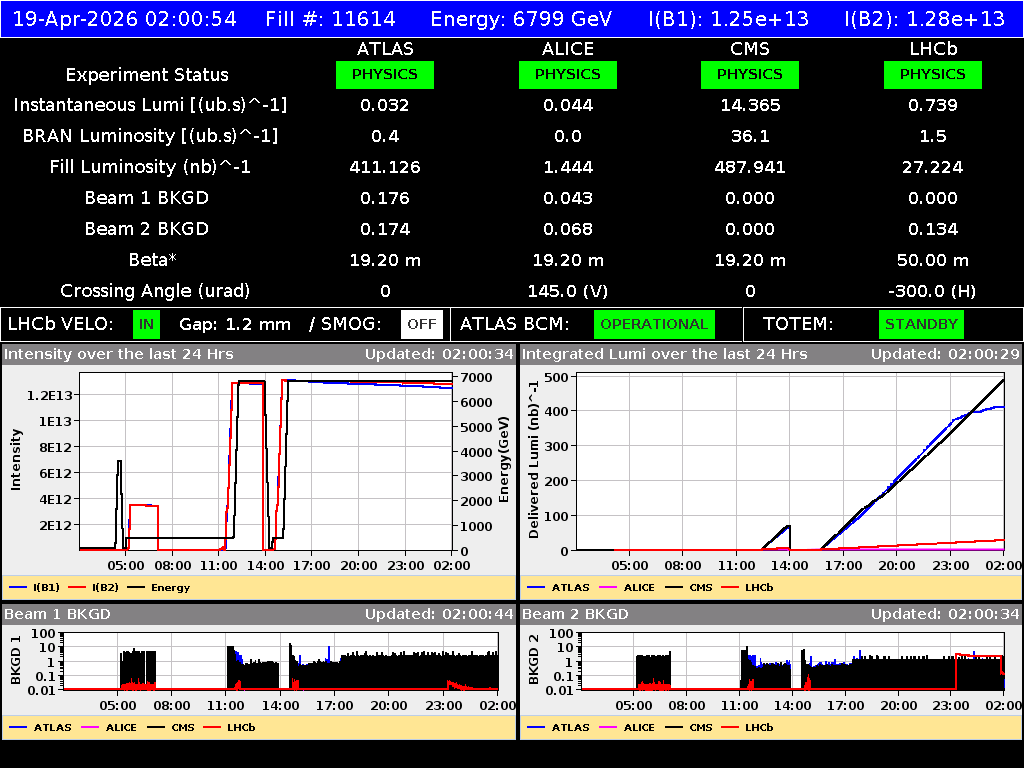Click LHCb legend entry in Beam 1 BKGD chart
The width and height of the screenshot is (1024, 768).
(229, 727)
